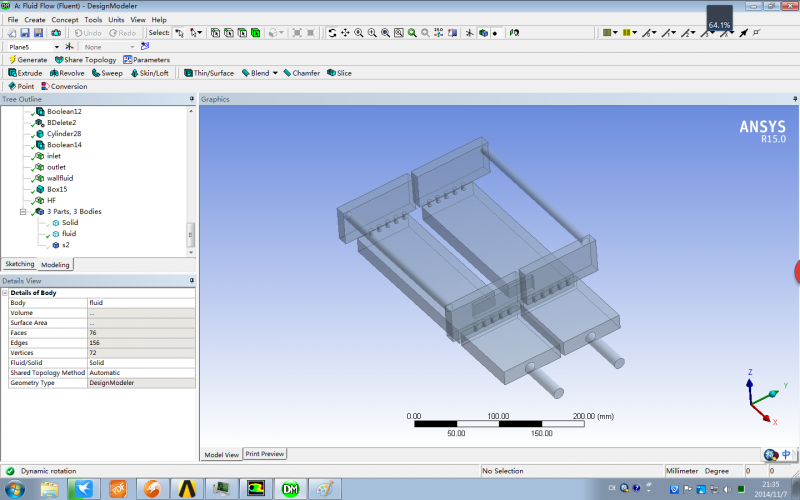The width and height of the screenshot is (800, 500).
Task: Open the Concept menu
Action: tap(65, 19)
